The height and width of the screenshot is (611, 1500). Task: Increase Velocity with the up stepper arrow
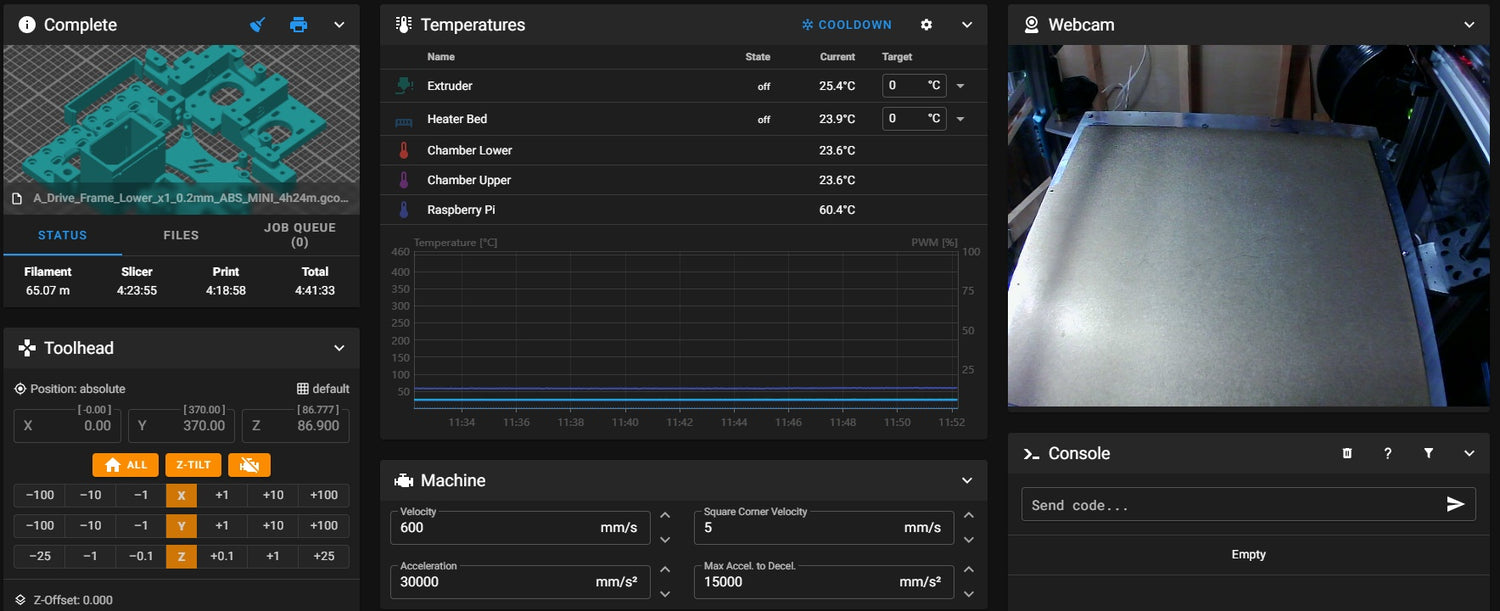pos(665,516)
